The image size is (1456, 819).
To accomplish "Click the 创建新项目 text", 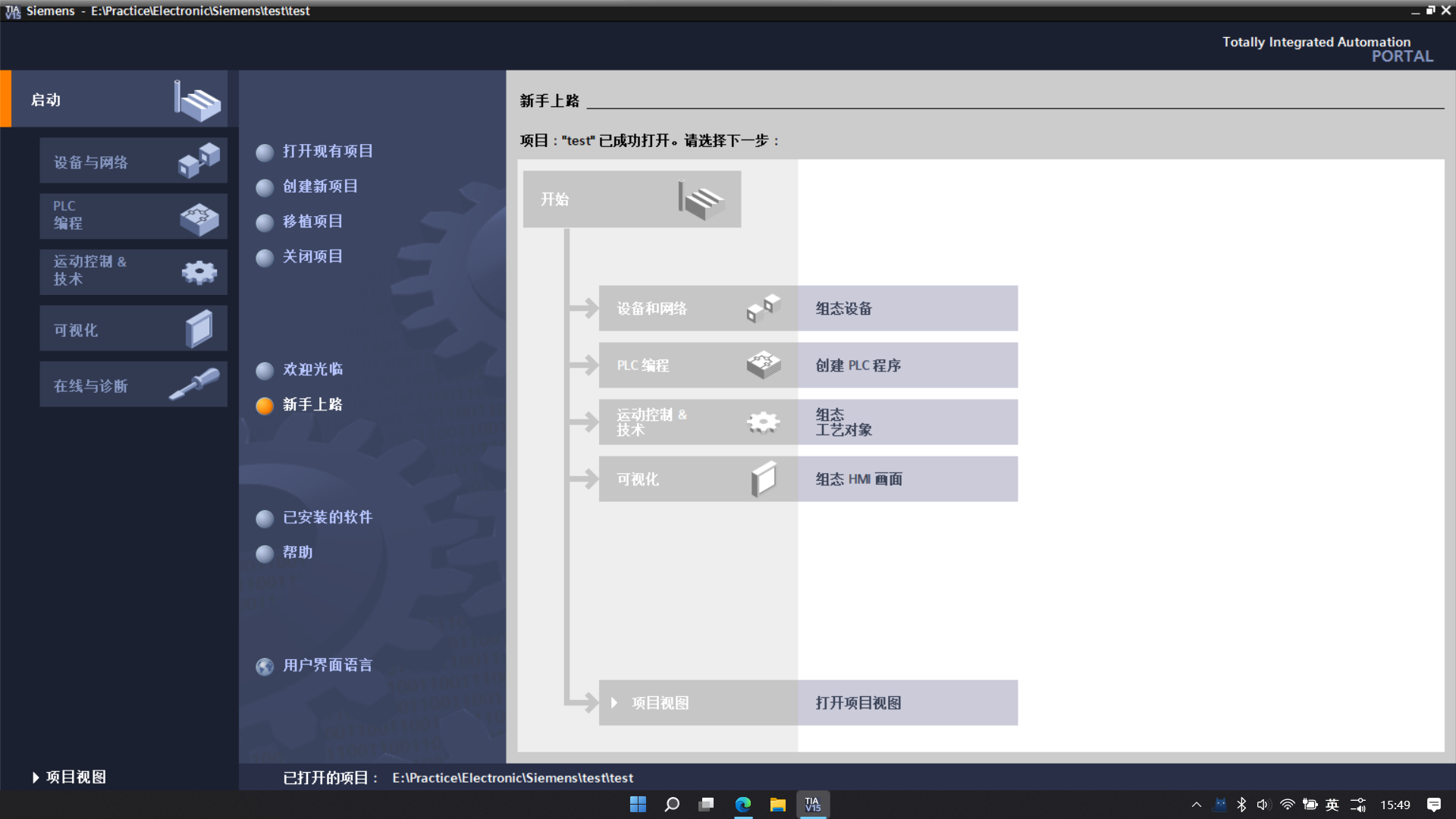I will click(x=320, y=186).
